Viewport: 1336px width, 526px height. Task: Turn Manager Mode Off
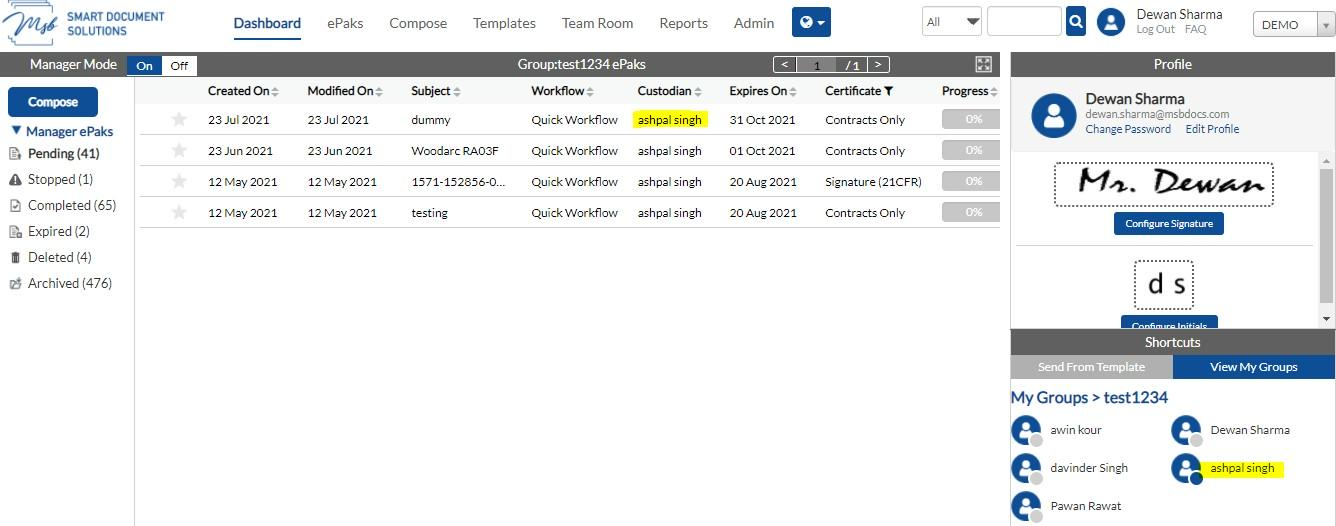point(179,66)
